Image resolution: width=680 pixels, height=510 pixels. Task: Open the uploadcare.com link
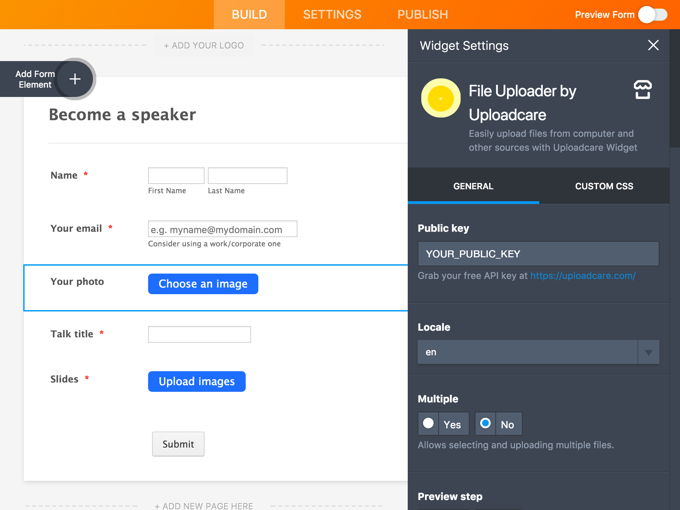point(583,275)
